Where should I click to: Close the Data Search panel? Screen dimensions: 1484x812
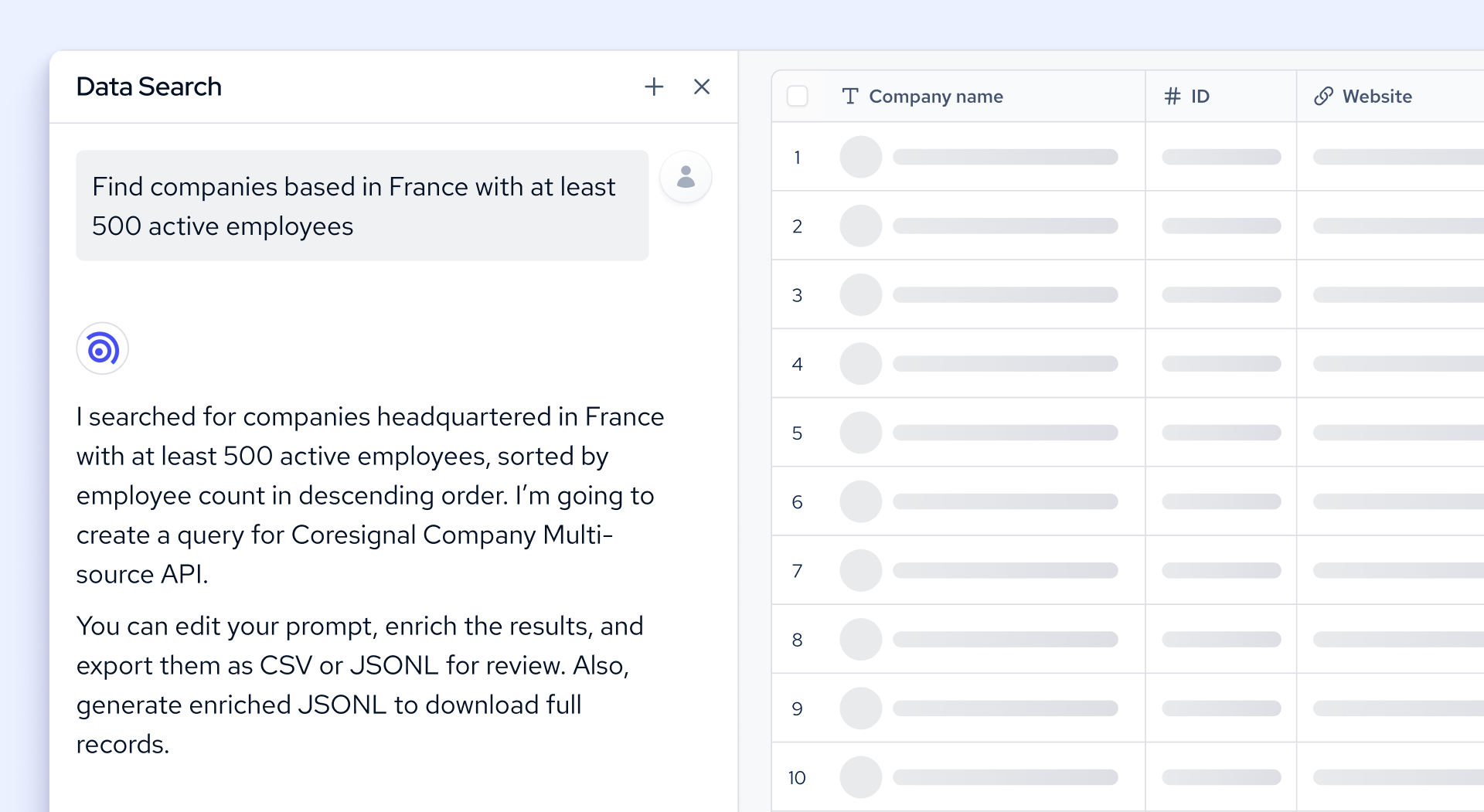pyautogui.click(x=701, y=87)
